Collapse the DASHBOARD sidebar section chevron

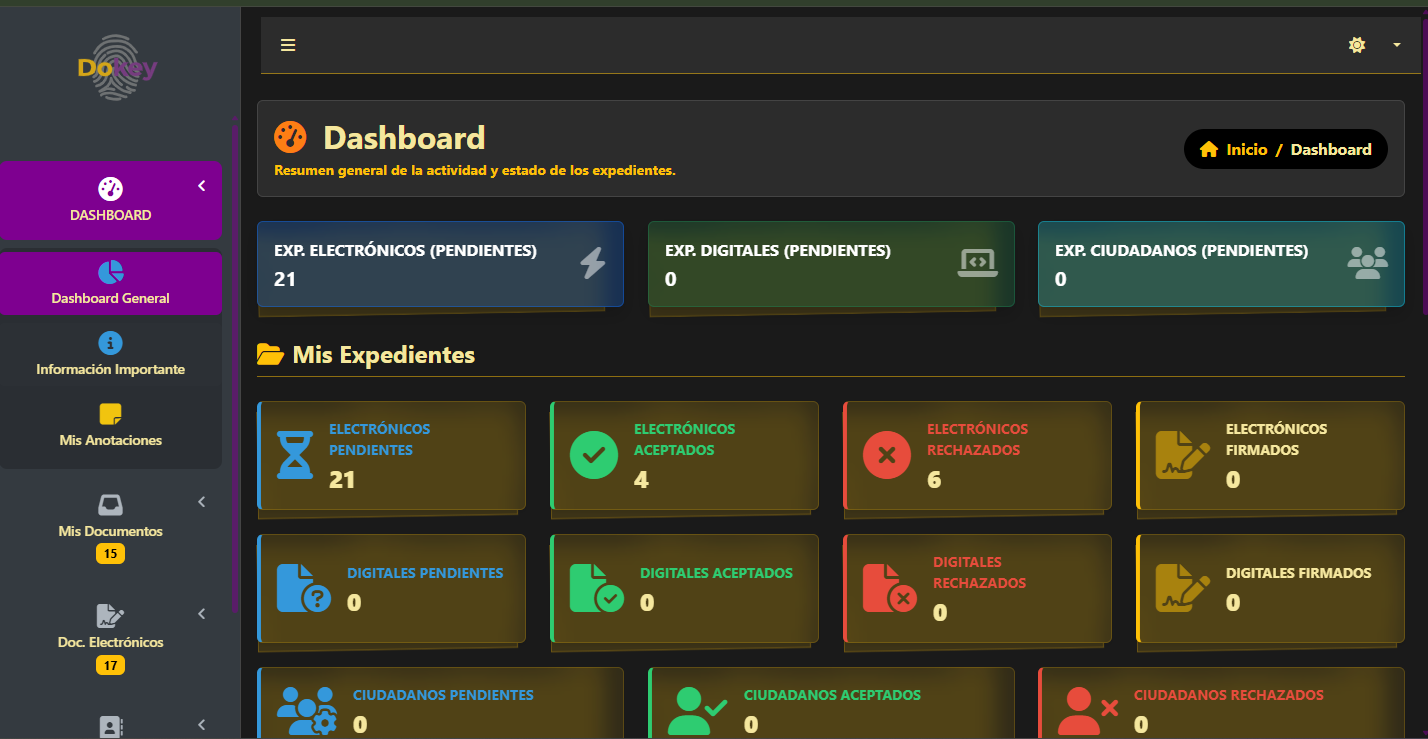pos(201,186)
